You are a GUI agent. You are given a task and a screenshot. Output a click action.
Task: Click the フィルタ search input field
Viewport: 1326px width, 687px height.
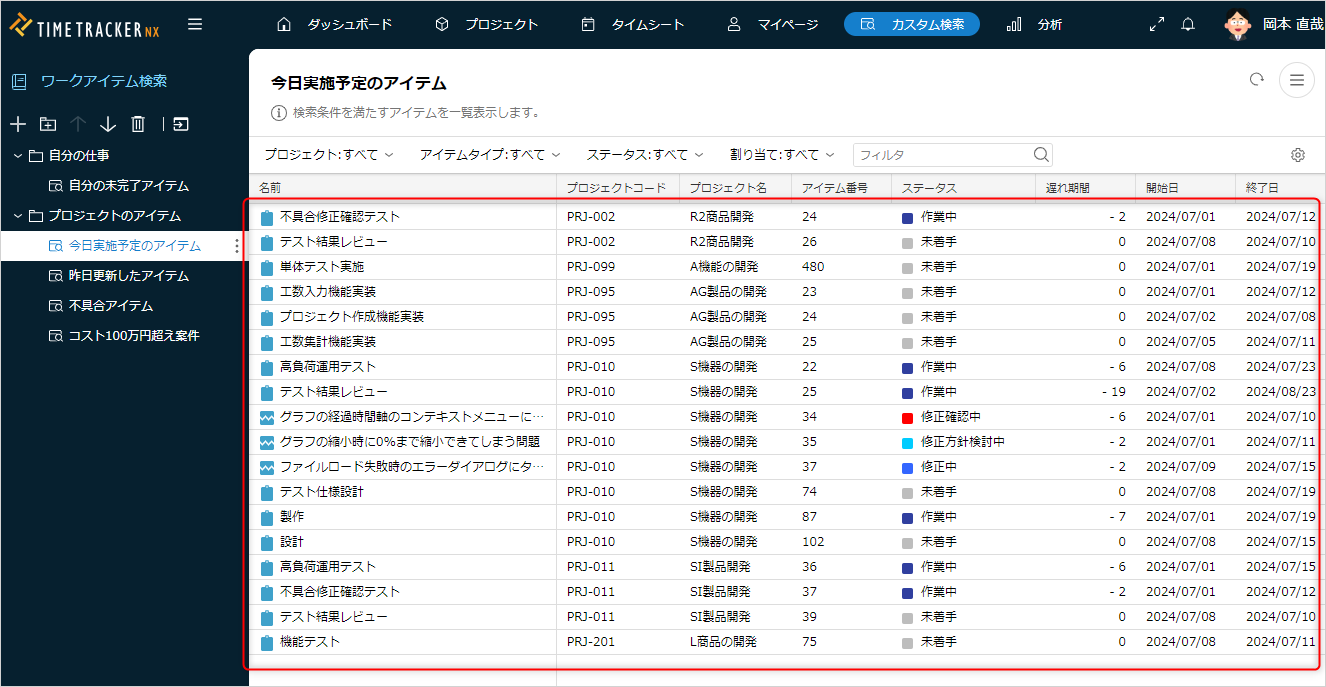[x=942, y=155]
